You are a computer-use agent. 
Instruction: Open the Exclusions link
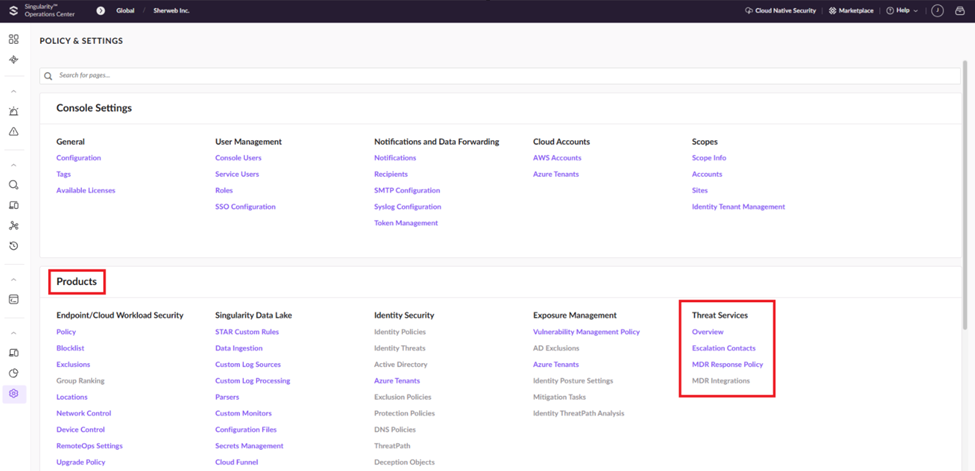click(73, 365)
